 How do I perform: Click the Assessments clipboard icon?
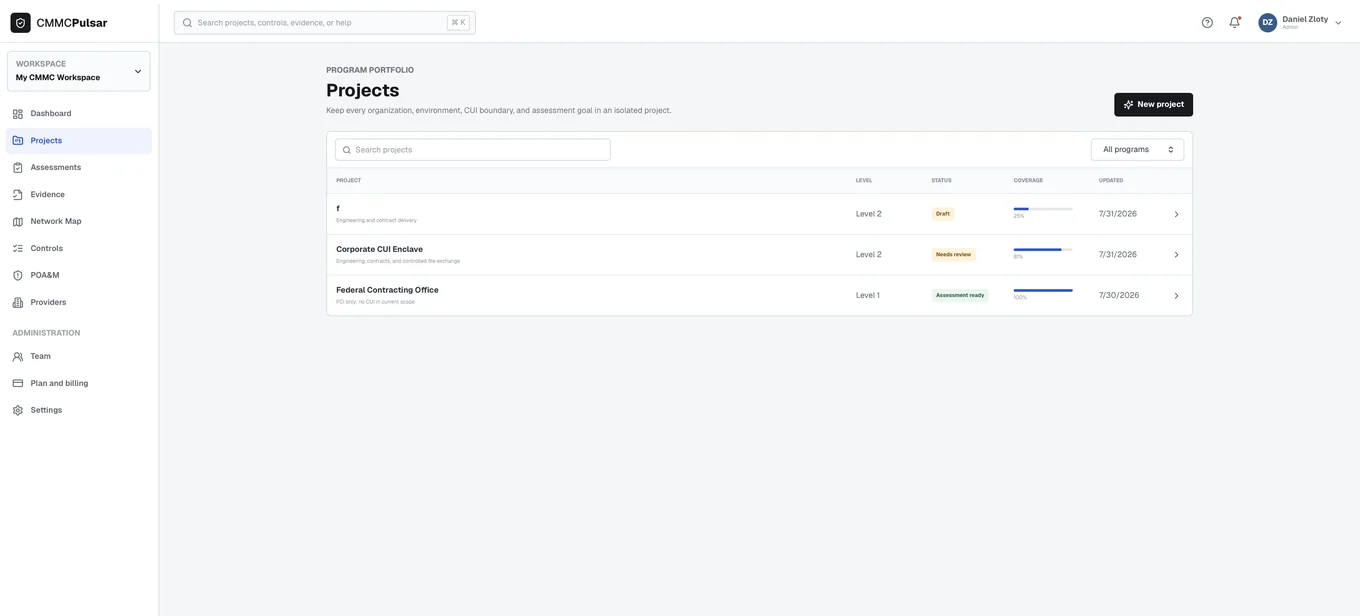pyautogui.click(x=18, y=168)
